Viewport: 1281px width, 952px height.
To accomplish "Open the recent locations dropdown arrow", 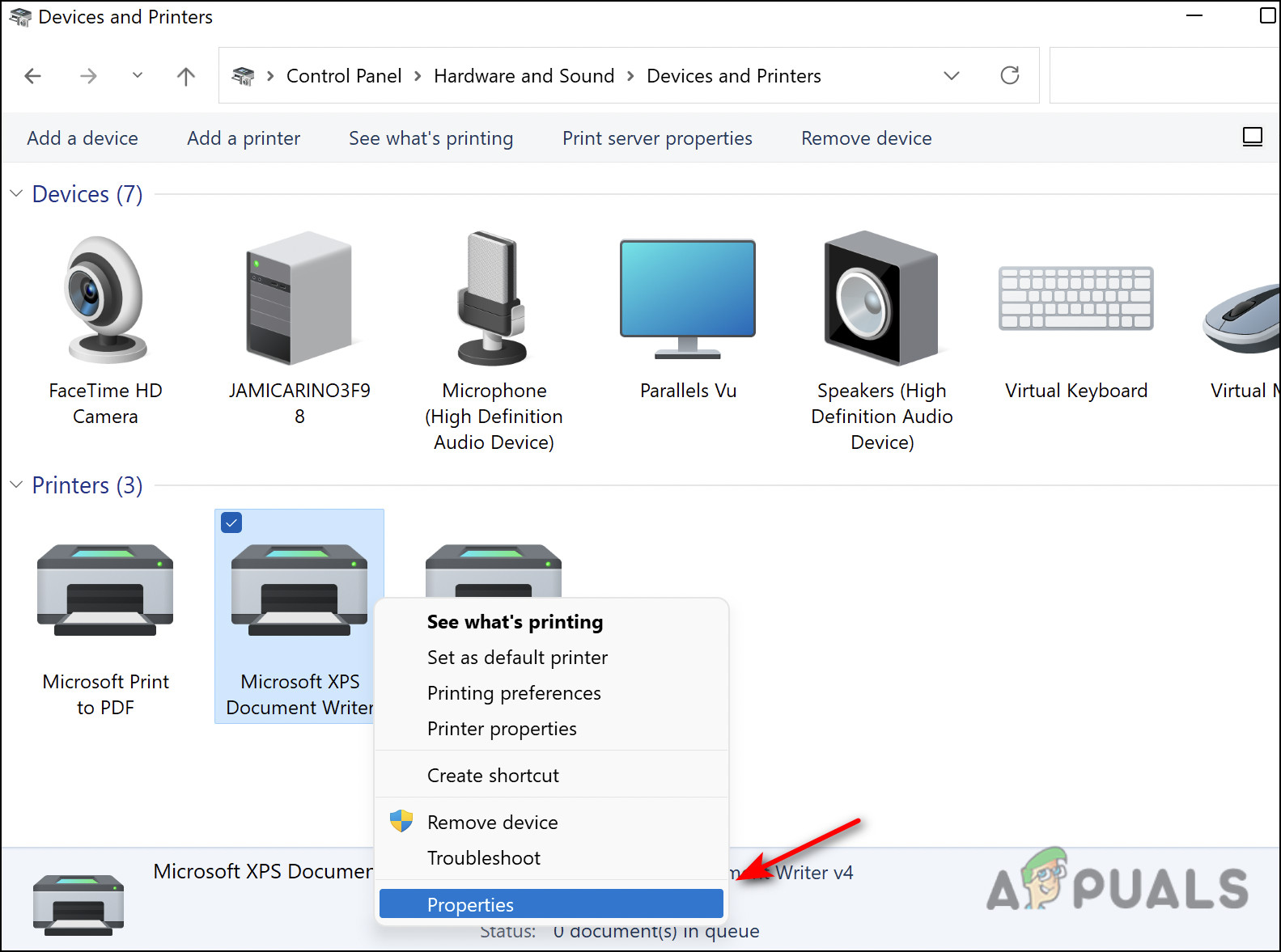I will (138, 75).
